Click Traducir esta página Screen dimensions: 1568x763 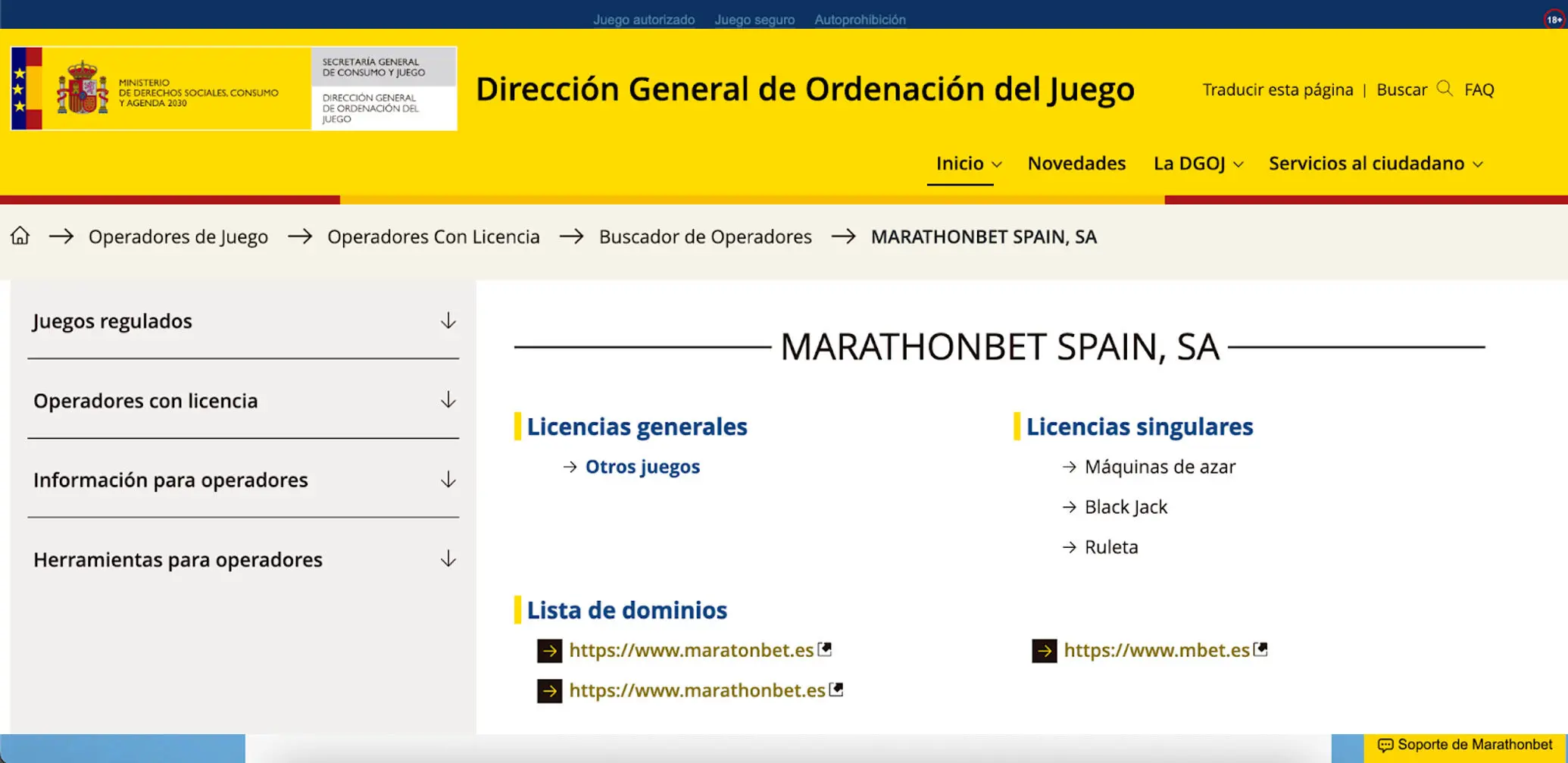pyautogui.click(x=1278, y=89)
